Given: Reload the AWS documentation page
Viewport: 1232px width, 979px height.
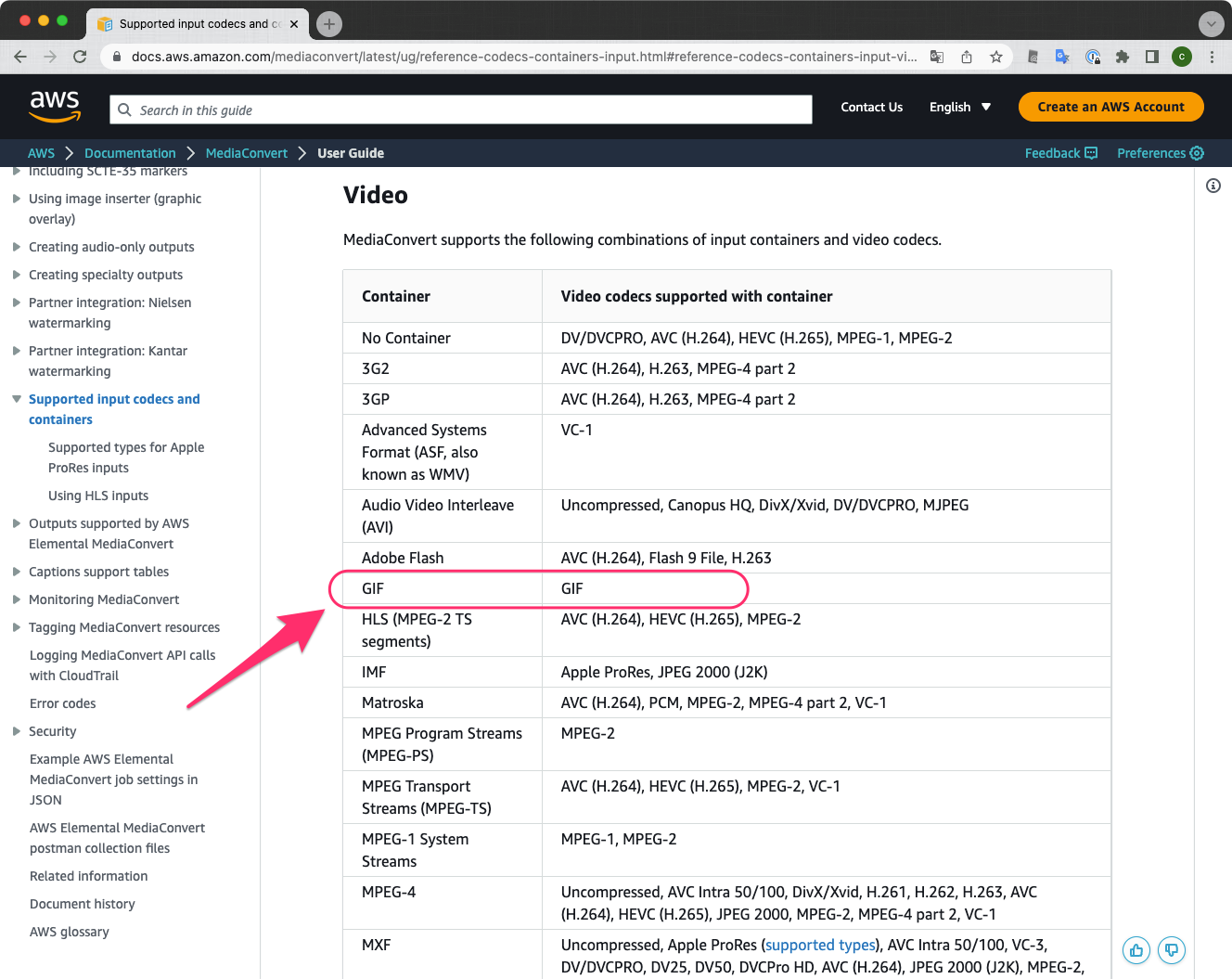Looking at the screenshot, I should pyautogui.click(x=80, y=57).
